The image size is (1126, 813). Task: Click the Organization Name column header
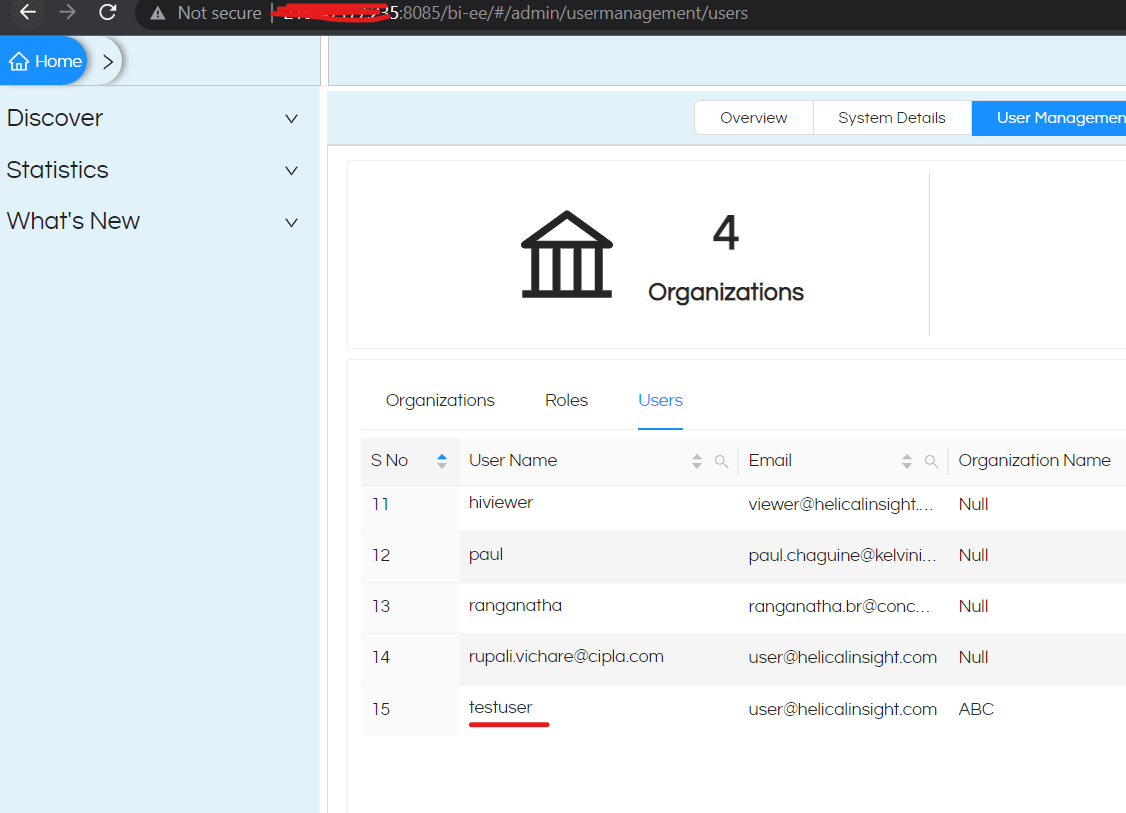[1034, 460]
